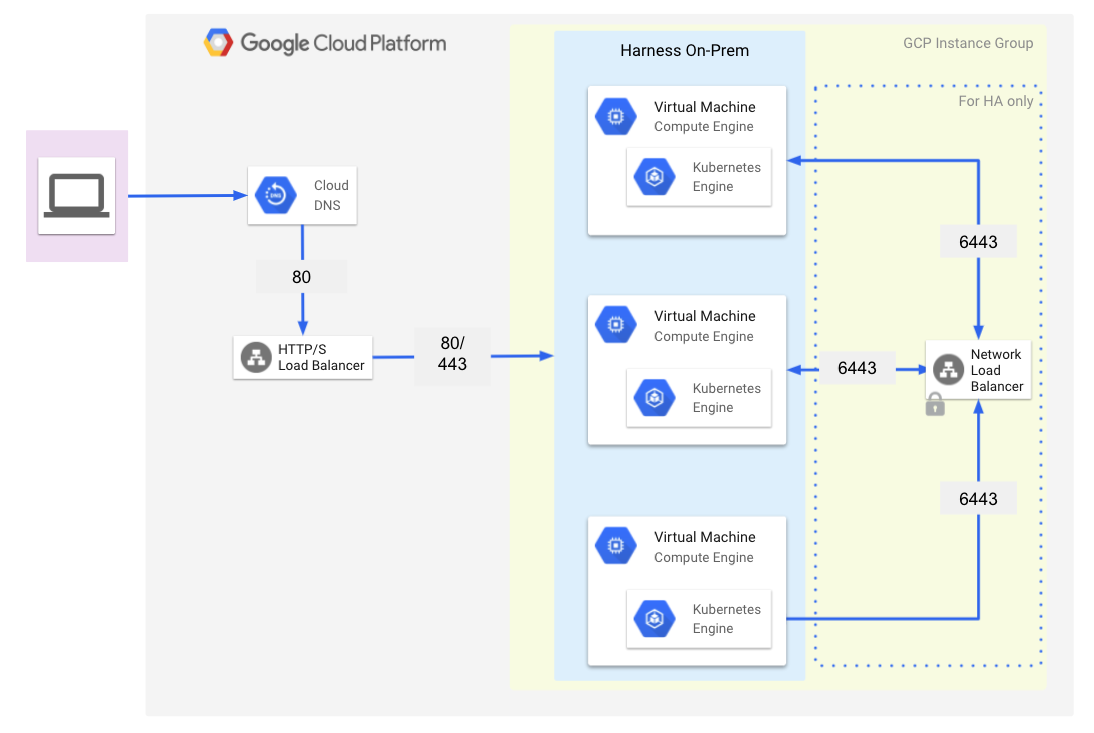Select the Harness On-Prem heading
The width and height of the screenshot is (1094, 733).
tap(684, 51)
